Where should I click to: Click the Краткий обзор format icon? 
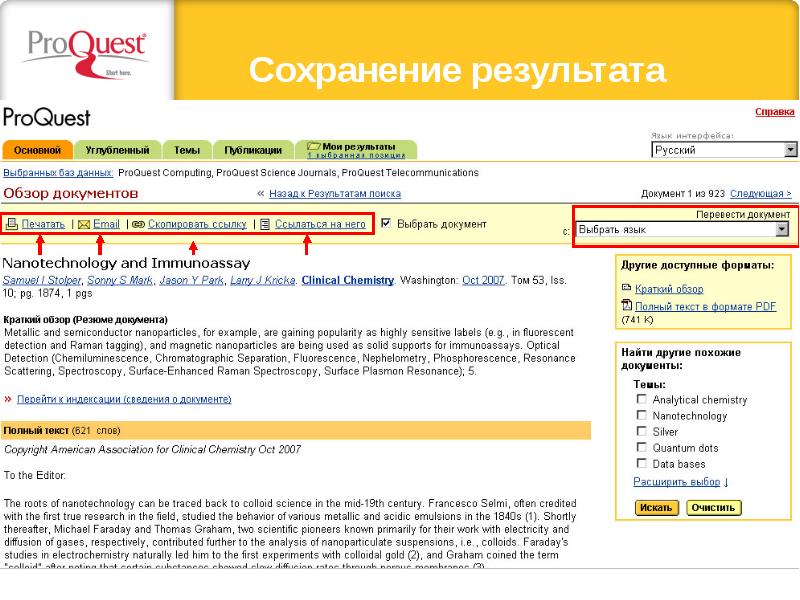click(x=627, y=289)
